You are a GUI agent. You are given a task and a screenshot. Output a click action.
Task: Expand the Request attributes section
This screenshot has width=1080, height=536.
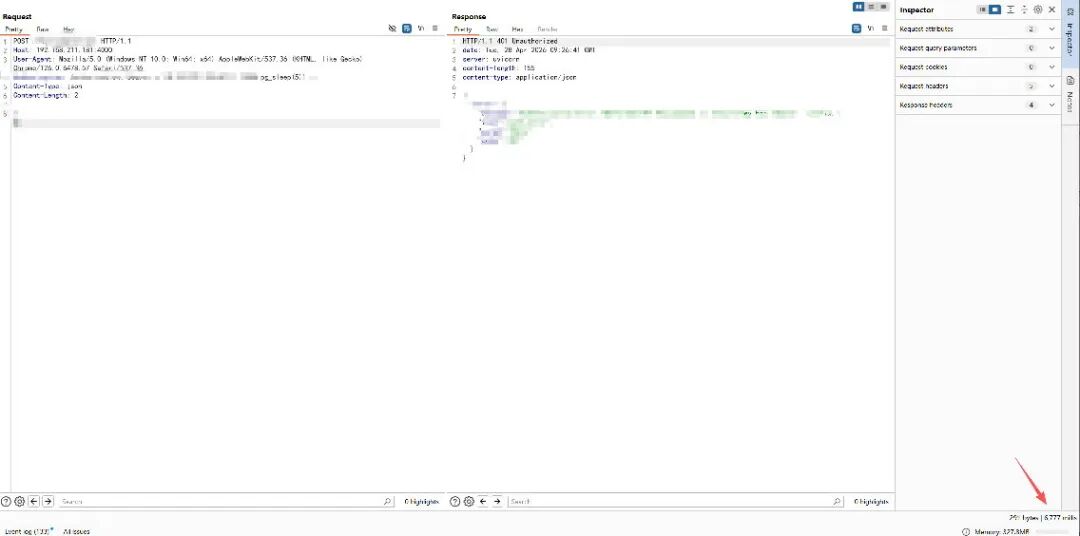click(x=1052, y=29)
